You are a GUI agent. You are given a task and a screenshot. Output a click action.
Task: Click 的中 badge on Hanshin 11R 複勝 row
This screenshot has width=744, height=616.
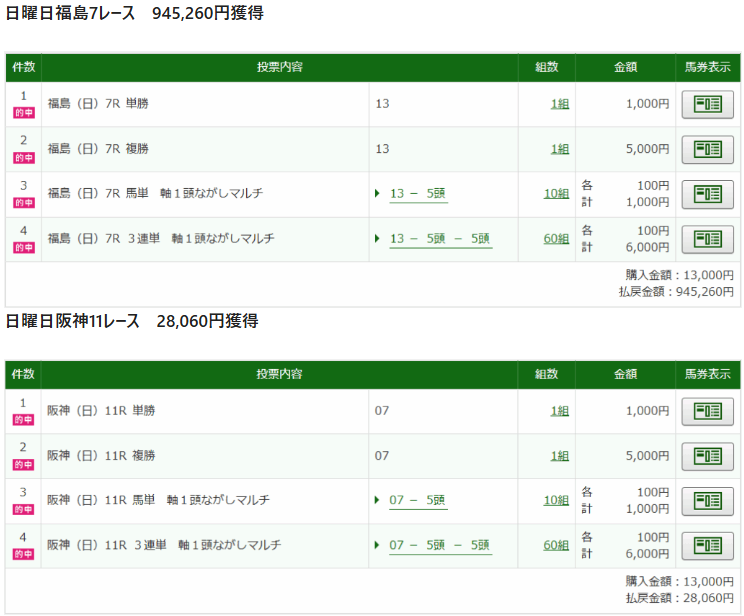click(23, 465)
